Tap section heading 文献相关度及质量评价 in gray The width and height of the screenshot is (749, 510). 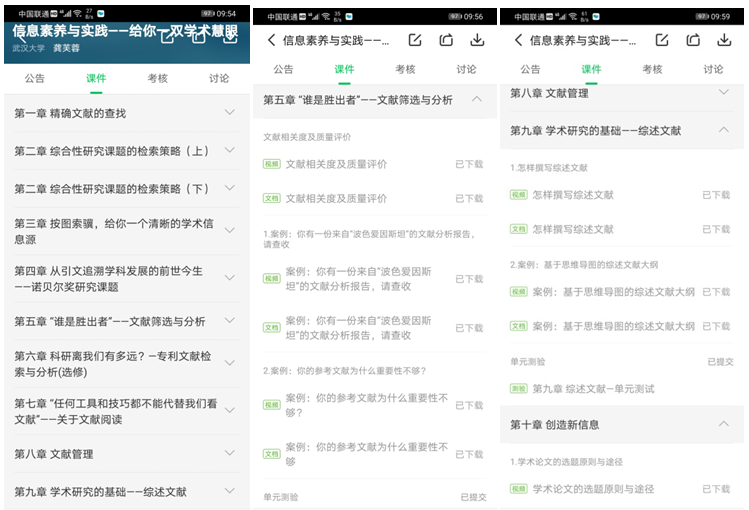307,137
